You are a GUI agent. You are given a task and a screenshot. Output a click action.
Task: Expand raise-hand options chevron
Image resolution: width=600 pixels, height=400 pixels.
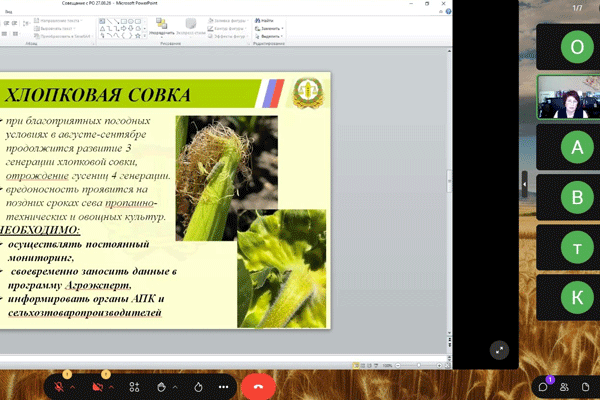pyautogui.click(x=175, y=387)
